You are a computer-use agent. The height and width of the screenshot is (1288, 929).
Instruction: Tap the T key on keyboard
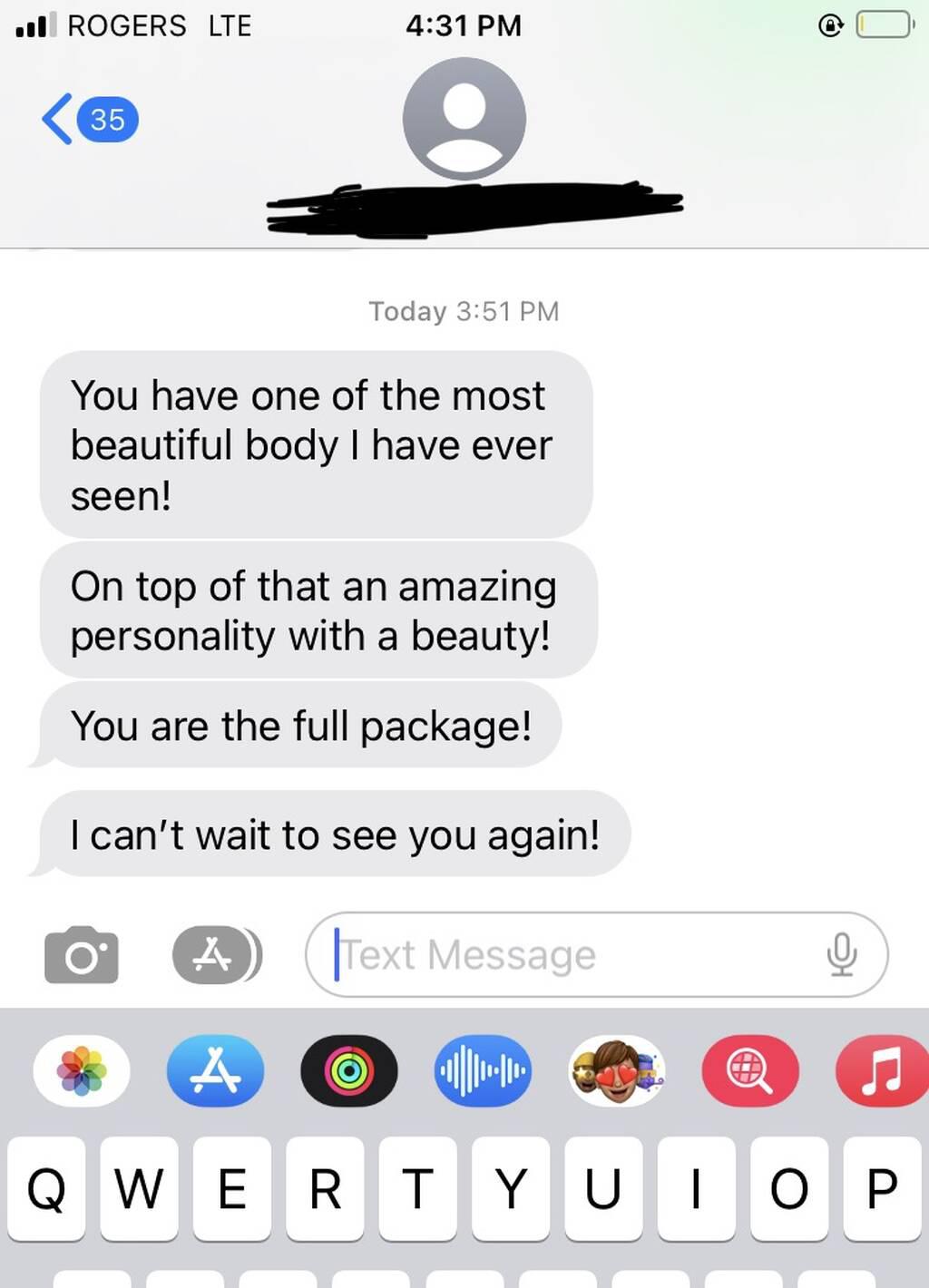[417, 1189]
